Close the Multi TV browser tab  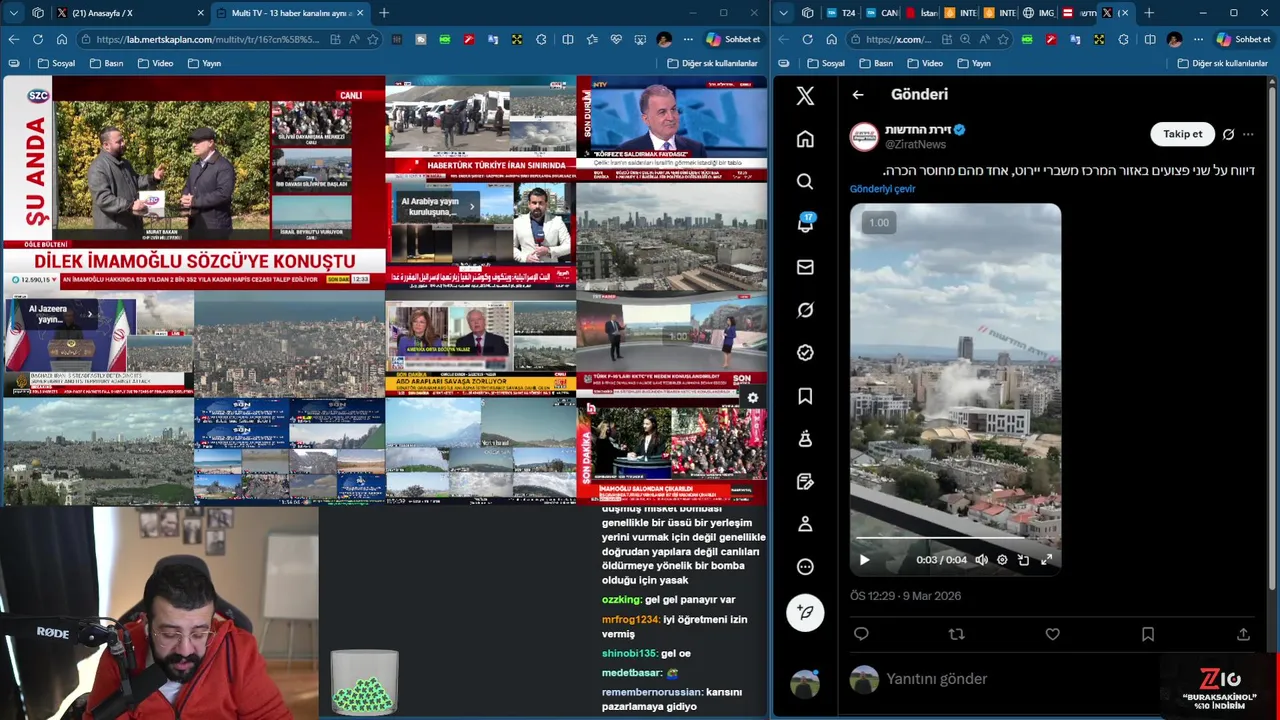point(359,13)
